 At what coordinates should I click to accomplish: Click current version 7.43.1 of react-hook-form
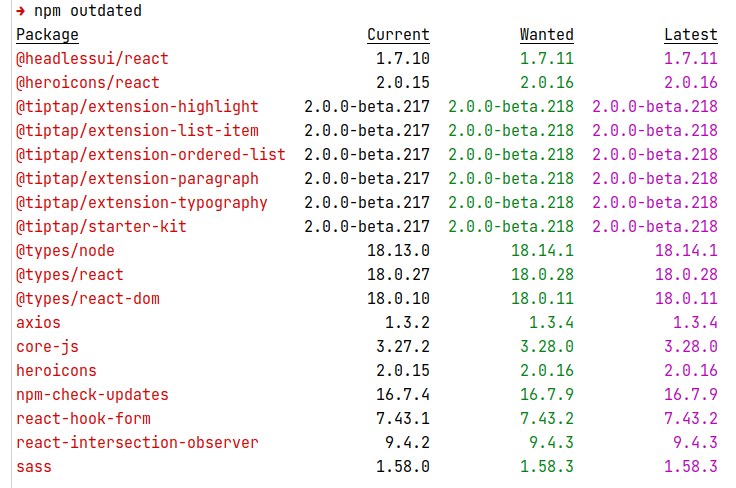point(403,419)
